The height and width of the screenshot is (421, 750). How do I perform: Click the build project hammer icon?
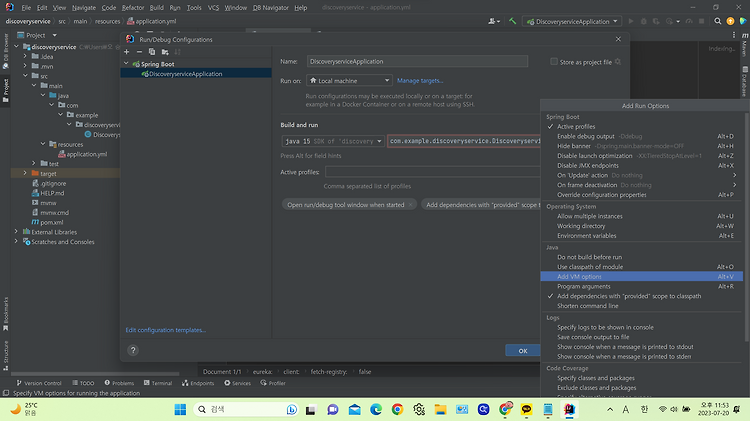coord(512,21)
